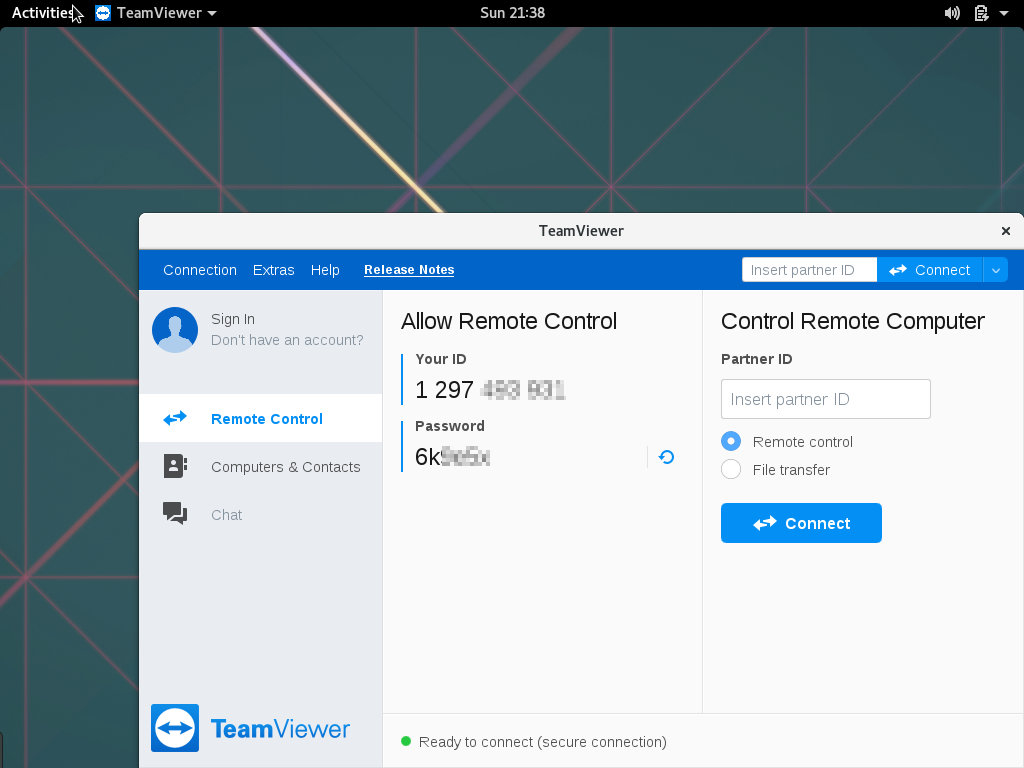
Task: Open Computers & Contacts address book icon
Action: click(x=175, y=466)
